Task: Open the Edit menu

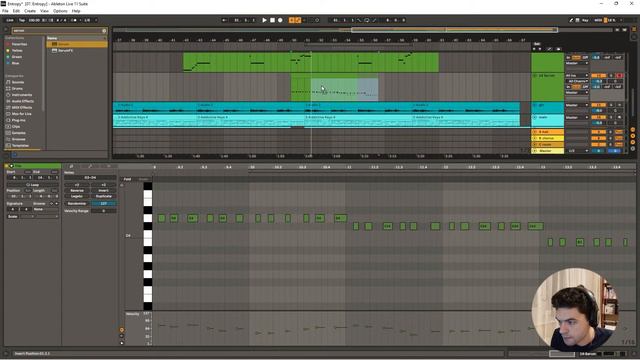Action: [16, 11]
